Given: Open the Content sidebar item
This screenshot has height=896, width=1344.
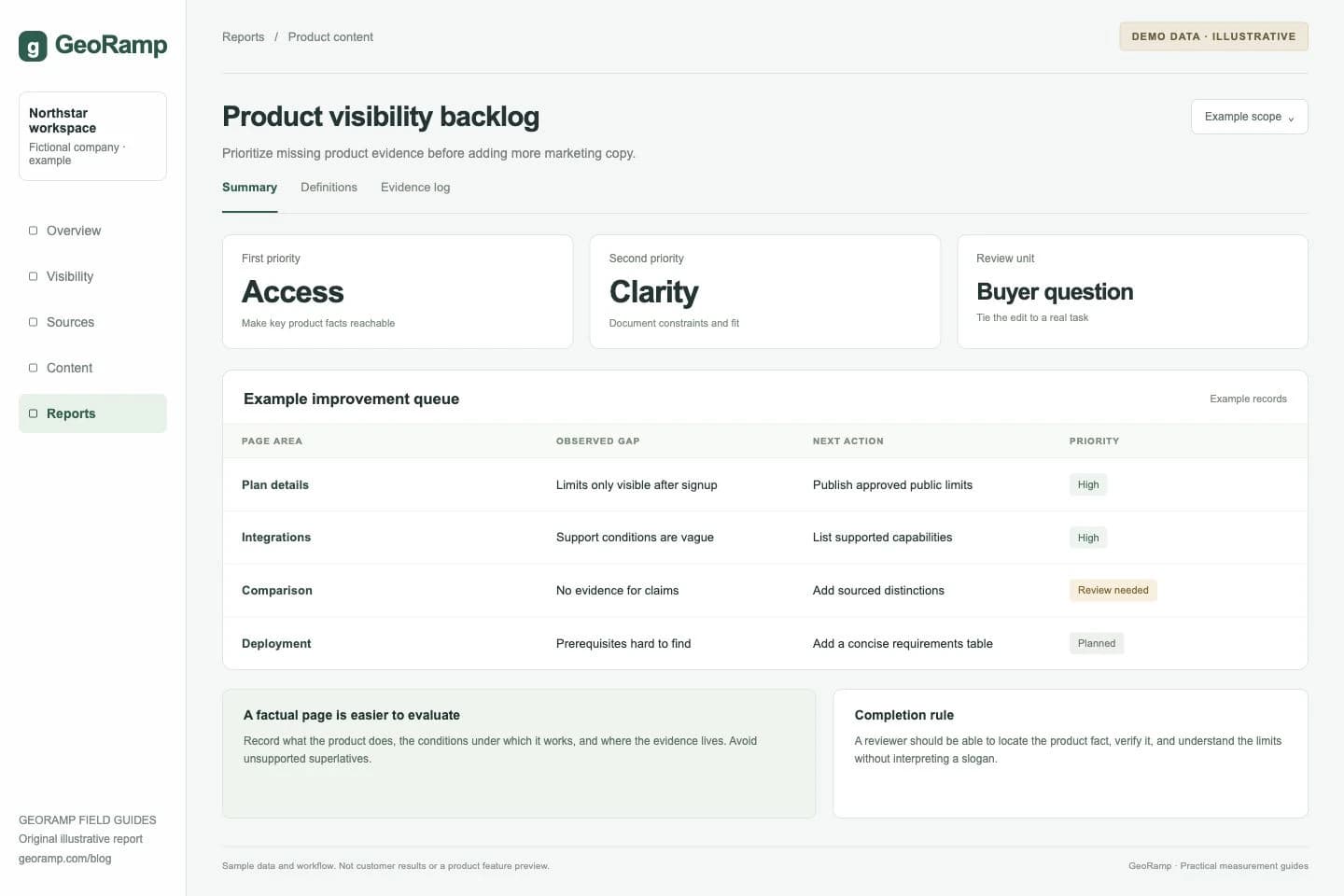Looking at the screenshot, I should 92,368.
